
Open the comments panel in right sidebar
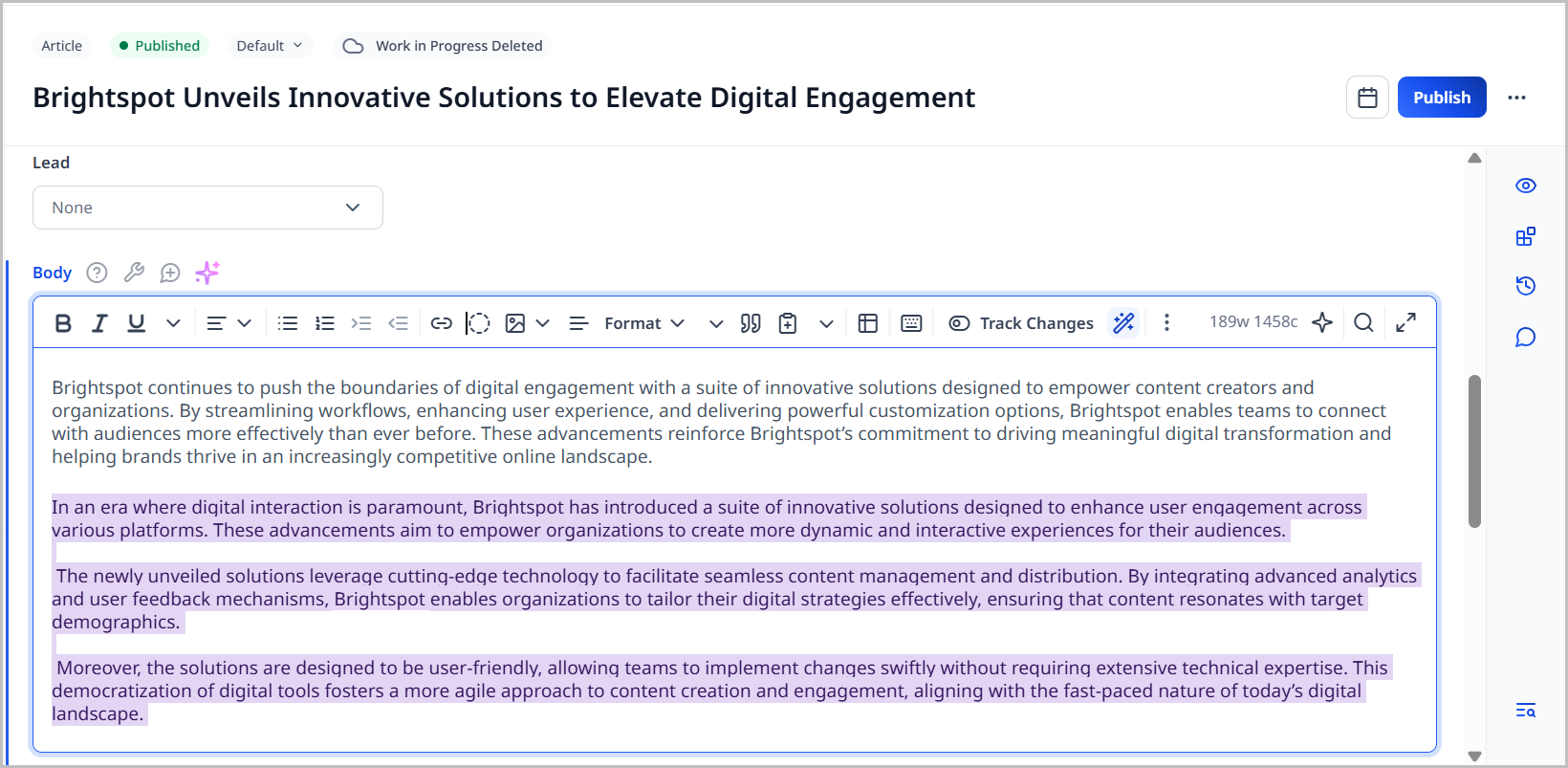pos(1525,337)
